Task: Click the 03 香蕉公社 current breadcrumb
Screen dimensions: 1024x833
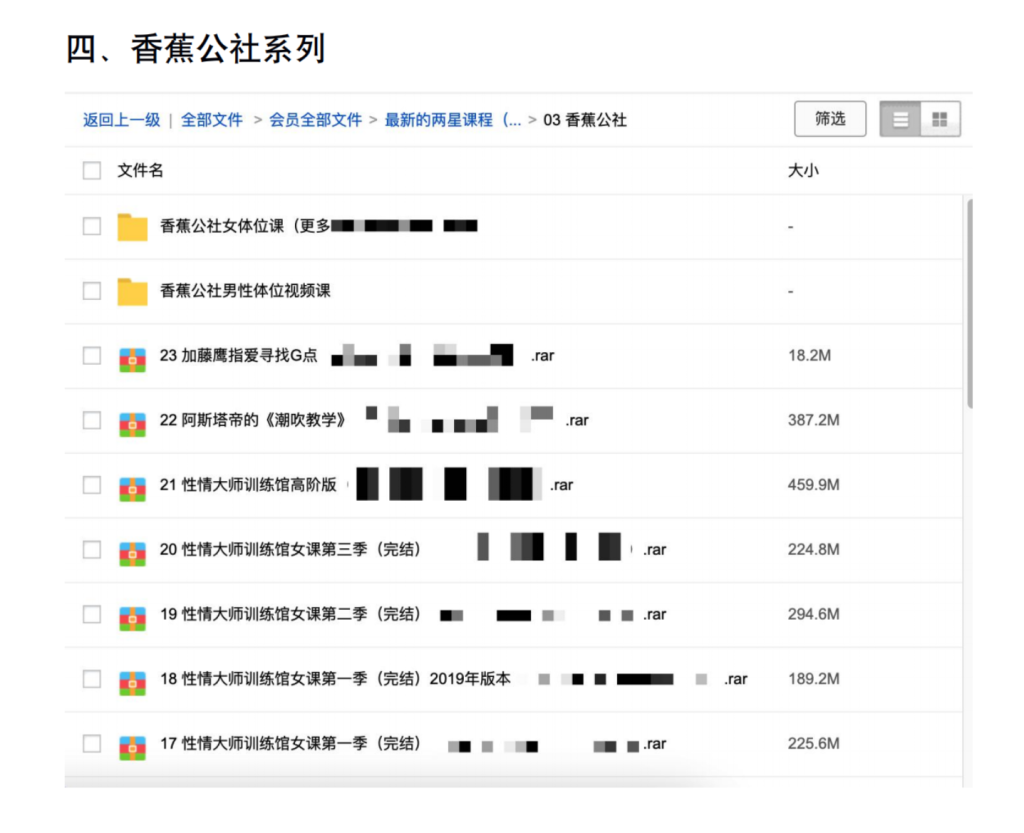Action: click(x=585, y=120)
